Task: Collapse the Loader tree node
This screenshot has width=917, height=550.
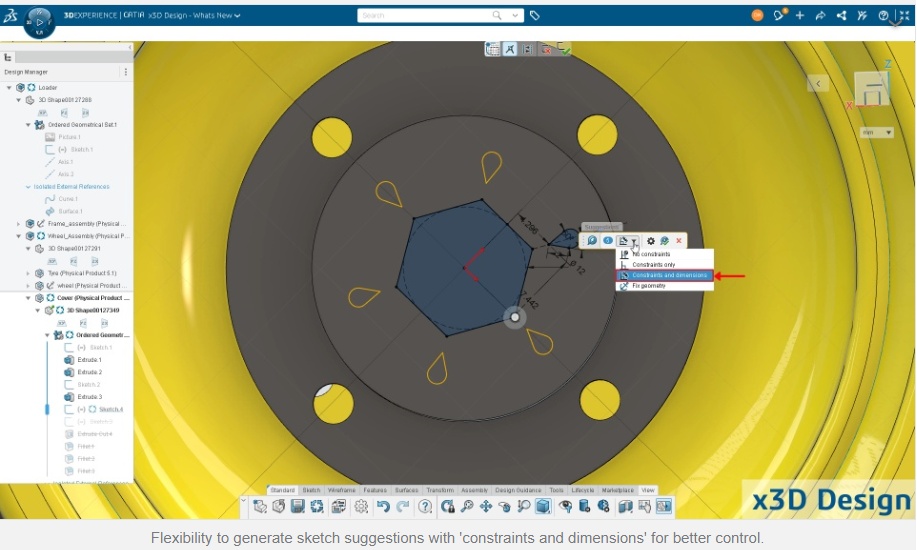Action: pyautogui.click(x=9, y=87)
